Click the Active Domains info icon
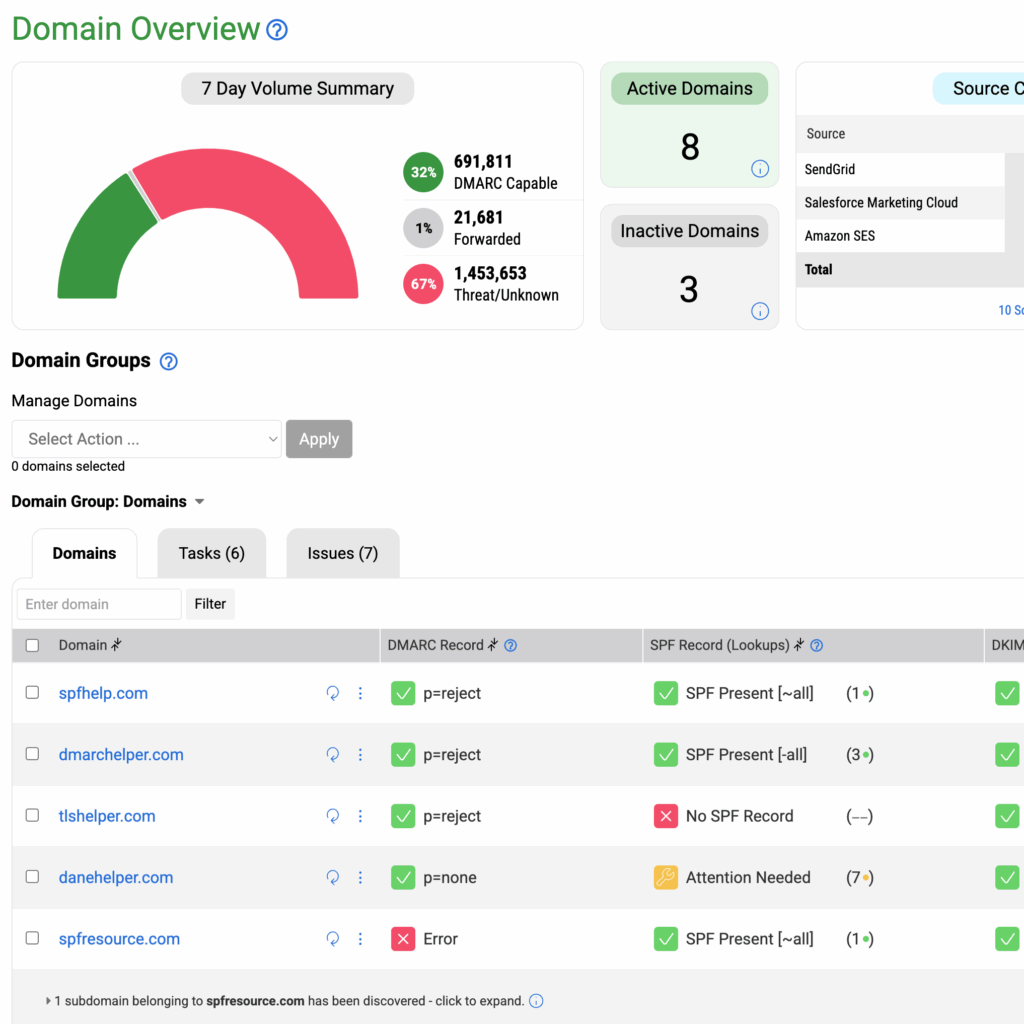Image resolution: width=1024 pixels, height=1024 pixels. pyautogui.click(x=760, y=169)
